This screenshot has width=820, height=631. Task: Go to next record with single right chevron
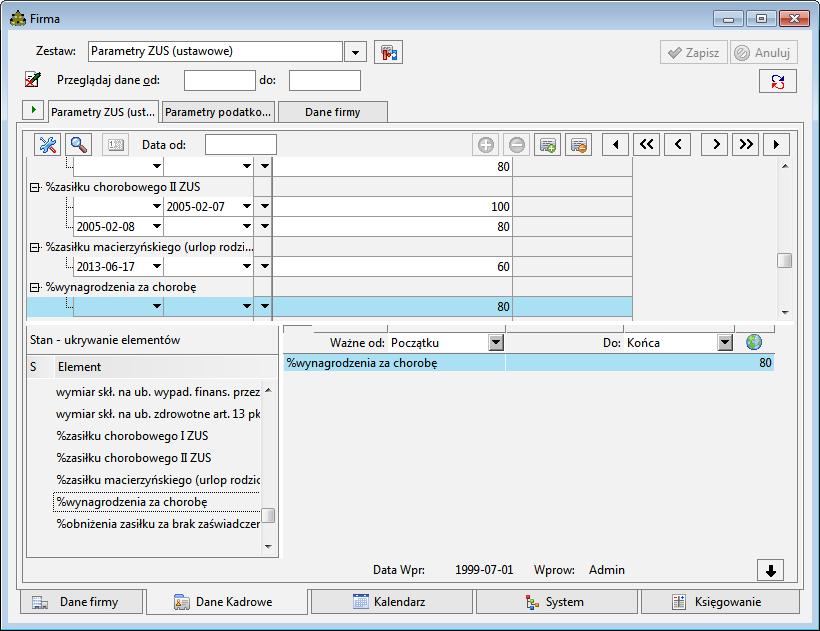(715, 145)
